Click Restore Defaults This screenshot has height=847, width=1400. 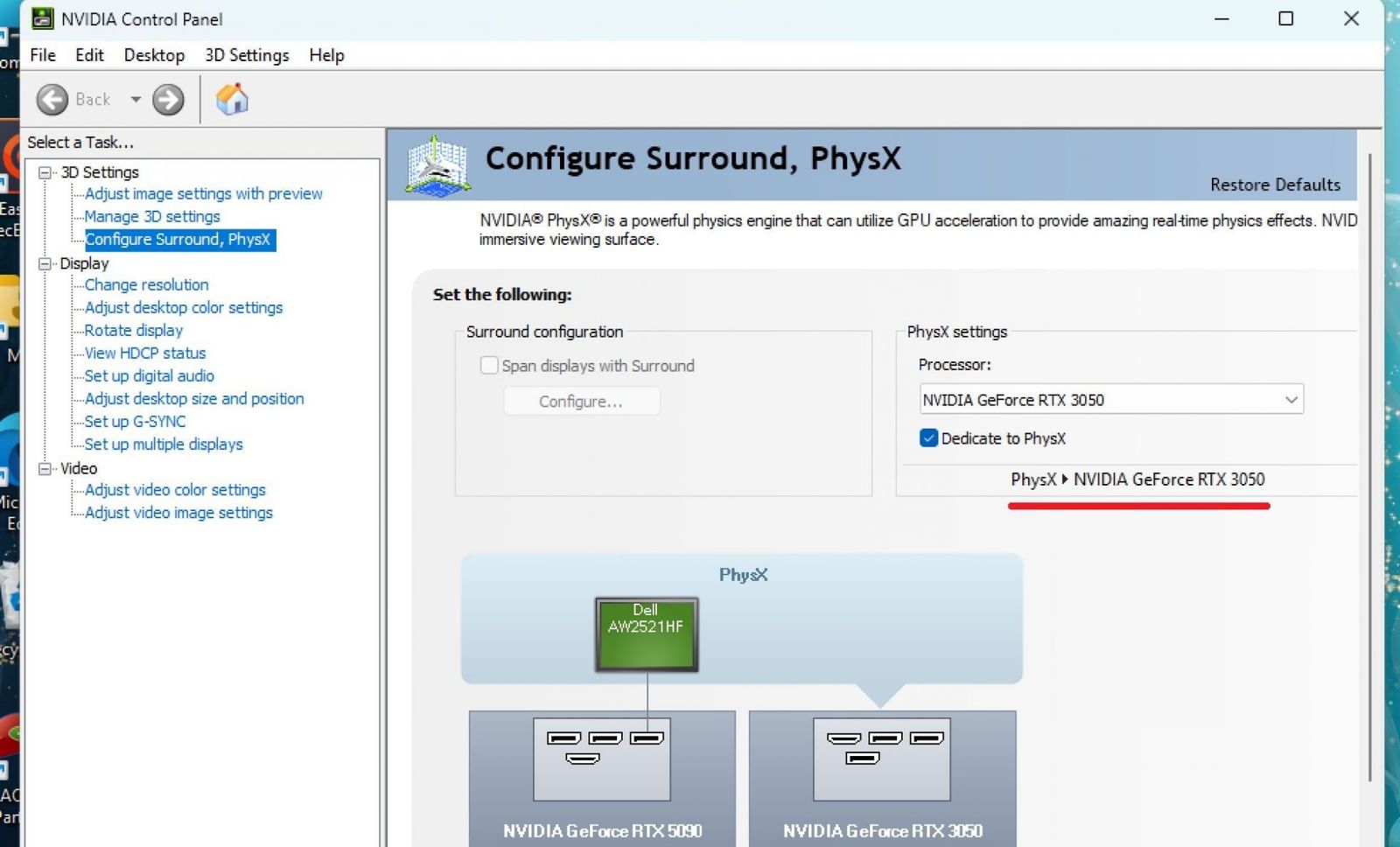[1275, 185]
